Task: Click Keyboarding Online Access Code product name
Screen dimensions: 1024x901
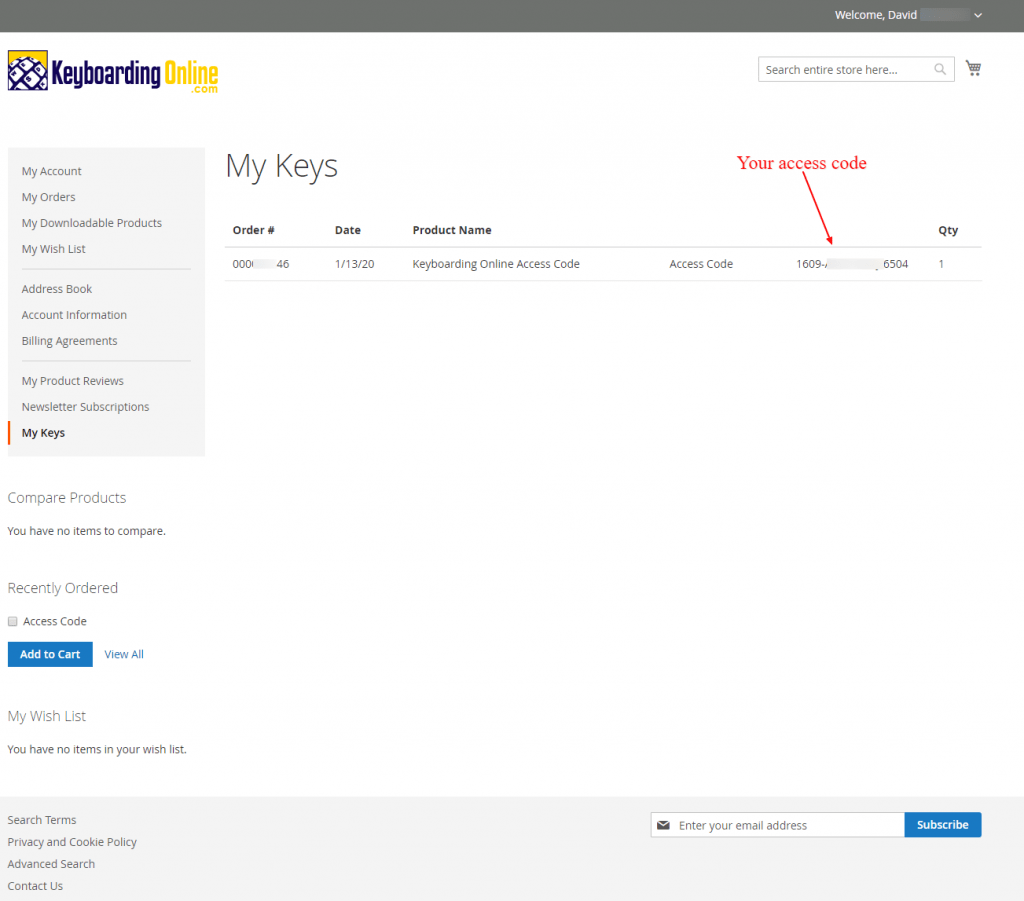Action: 496,264
